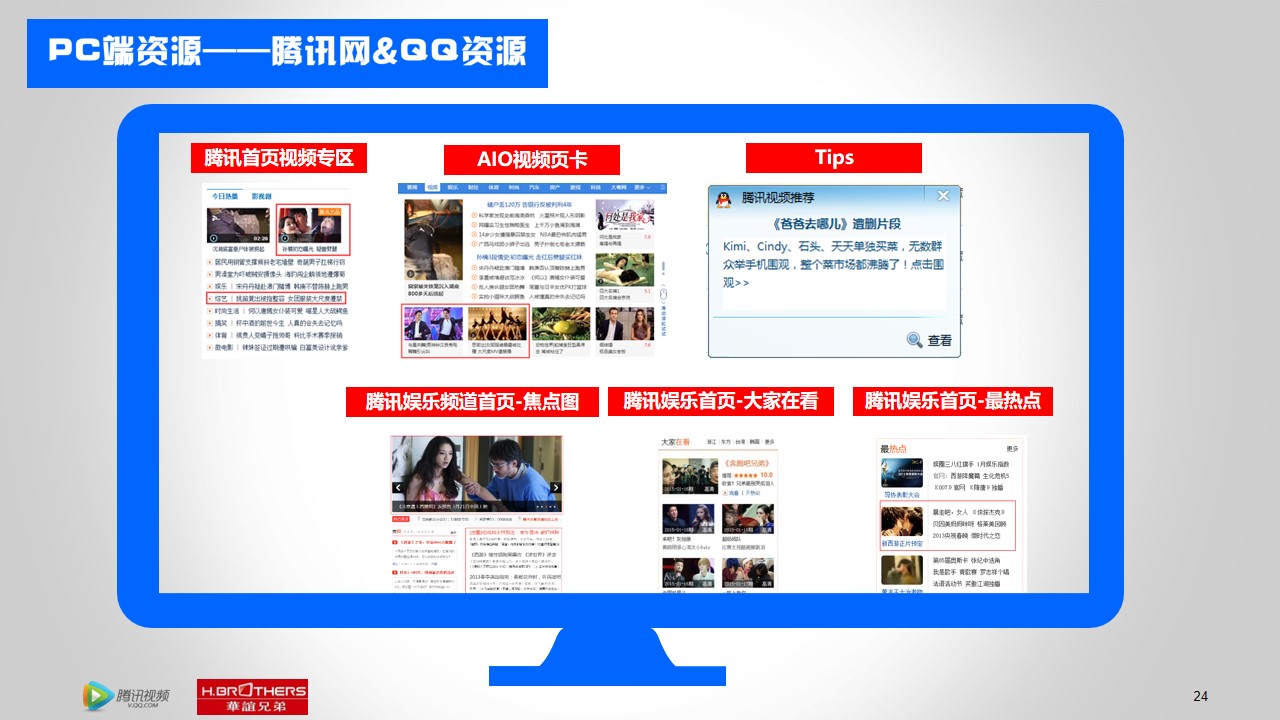Open the red-framed 新西游正片预定 thumbnail

tap(902, 521)
